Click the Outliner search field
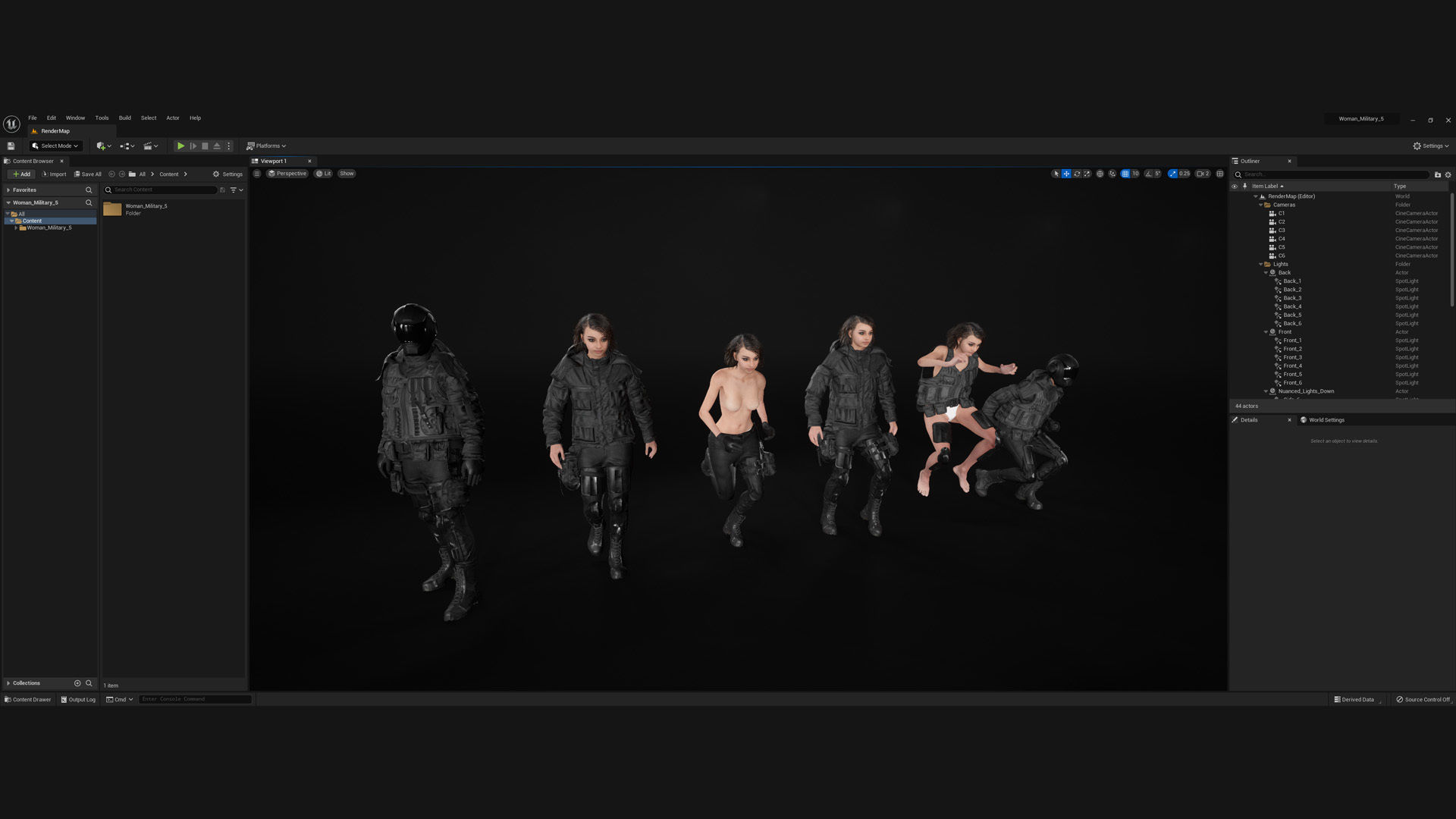 pyautogui.click(x=1333, y=174)
